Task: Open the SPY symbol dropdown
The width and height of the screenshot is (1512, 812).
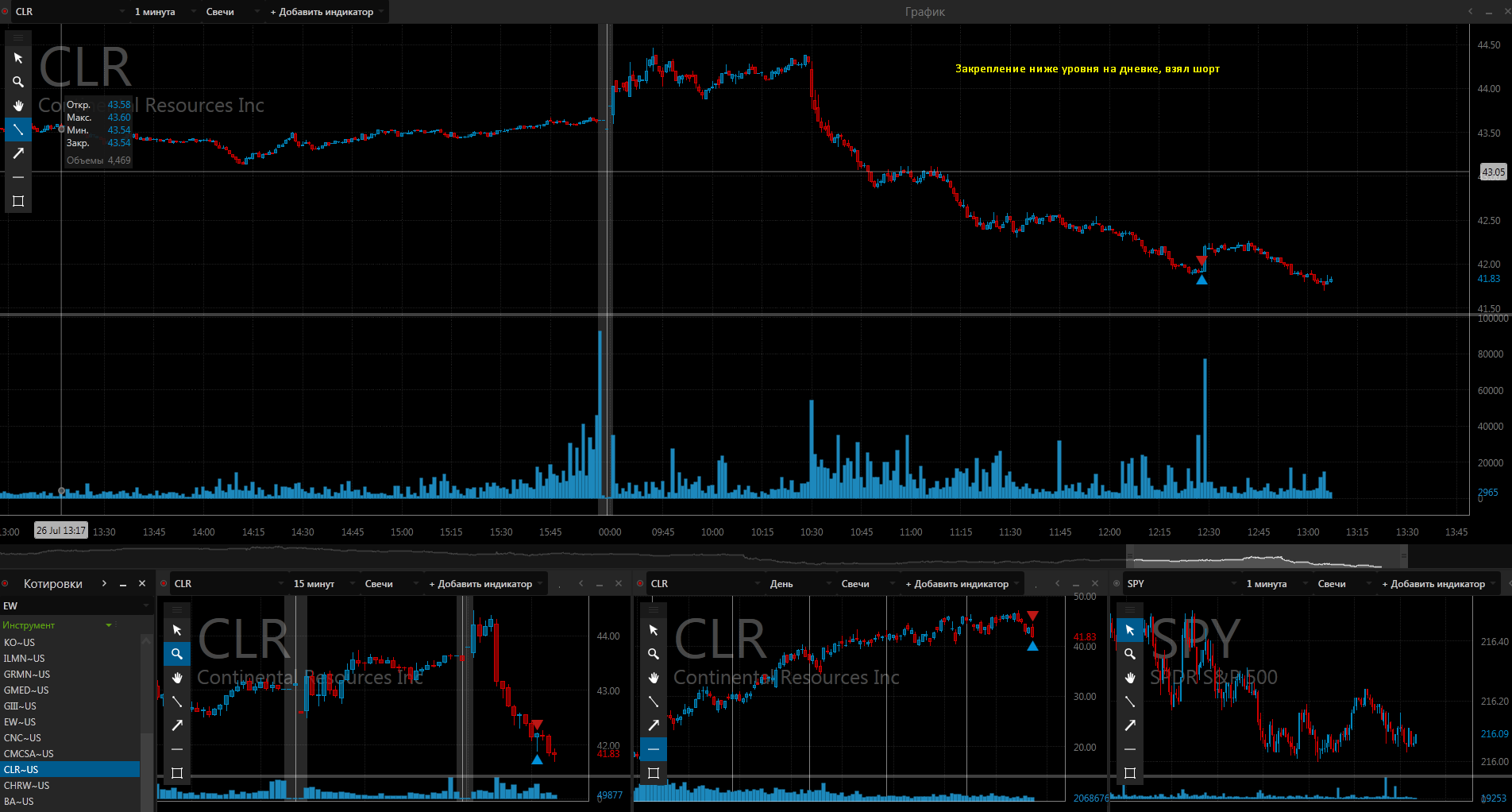Action: [x=1182, y=584]
